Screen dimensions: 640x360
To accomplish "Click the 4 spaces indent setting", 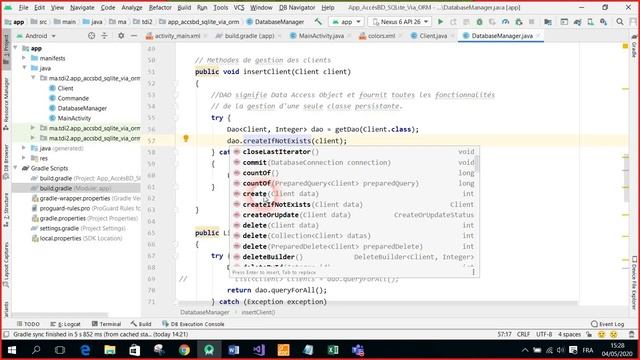I will click(569, 334).
